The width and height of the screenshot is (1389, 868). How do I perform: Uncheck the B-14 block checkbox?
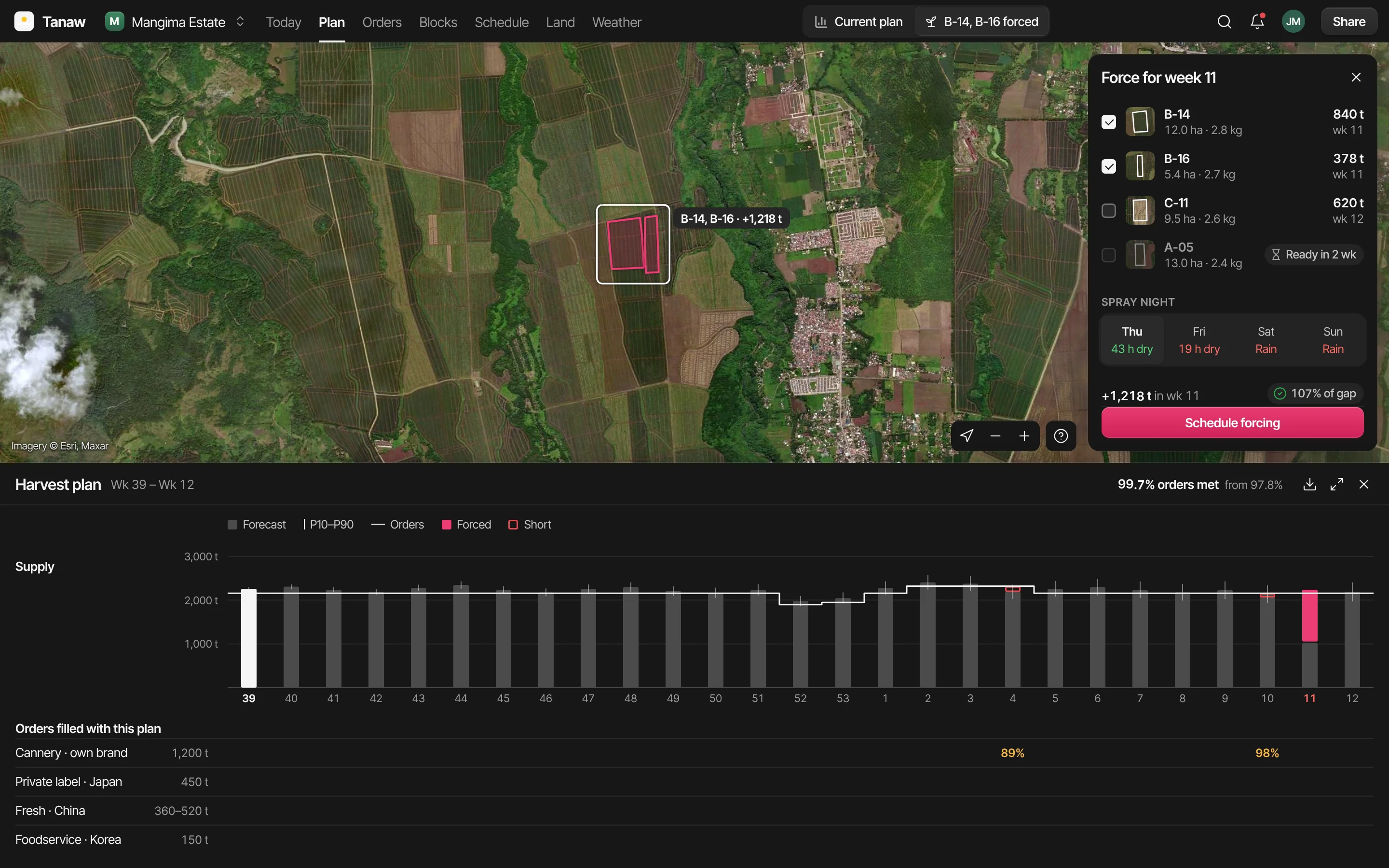tap(1109, 122)
